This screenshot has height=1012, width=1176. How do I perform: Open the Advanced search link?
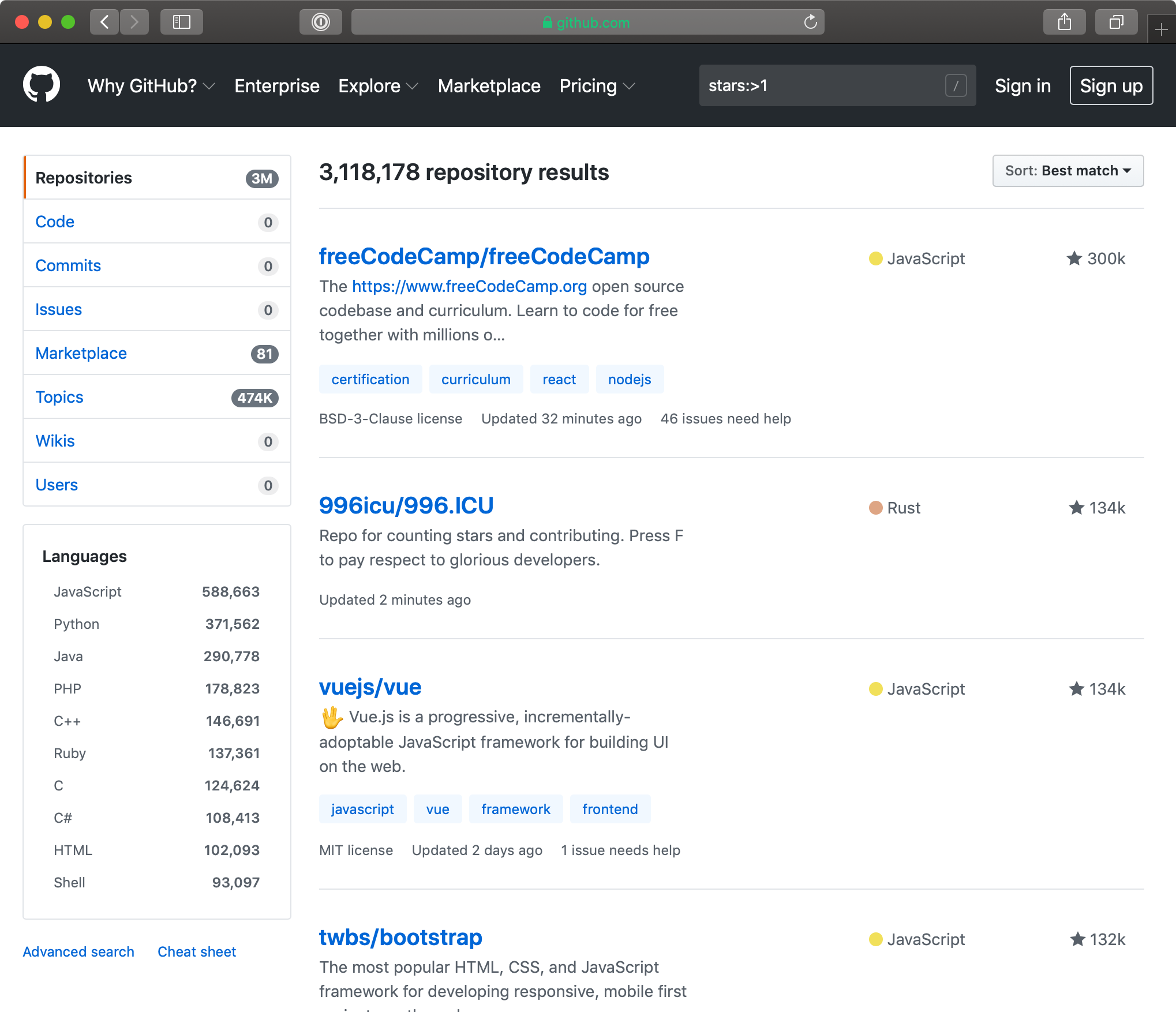(x=78, y=951)
